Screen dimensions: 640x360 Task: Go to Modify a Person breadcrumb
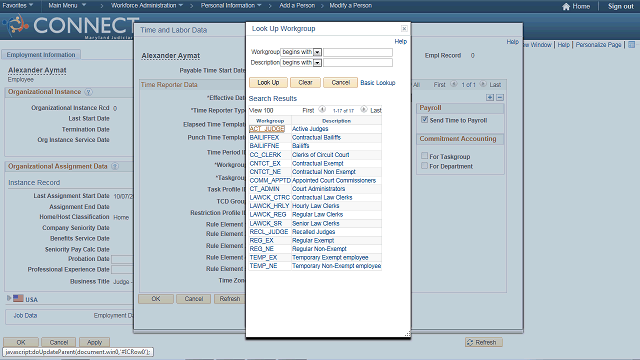(350, 5)
